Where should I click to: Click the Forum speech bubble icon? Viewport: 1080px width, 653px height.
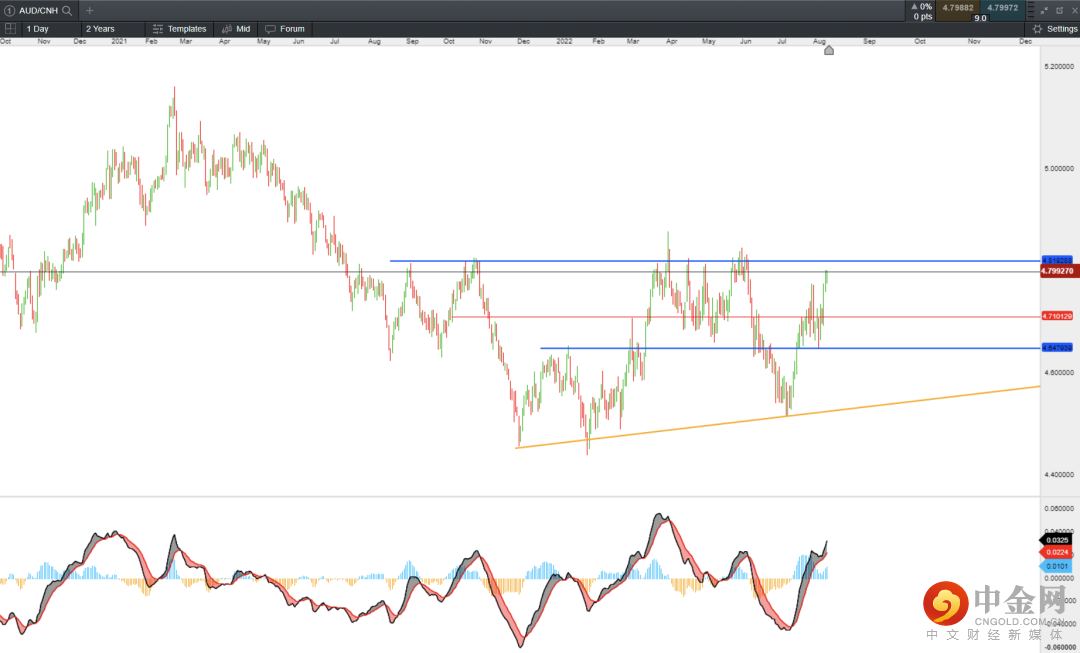click(270, 29)
